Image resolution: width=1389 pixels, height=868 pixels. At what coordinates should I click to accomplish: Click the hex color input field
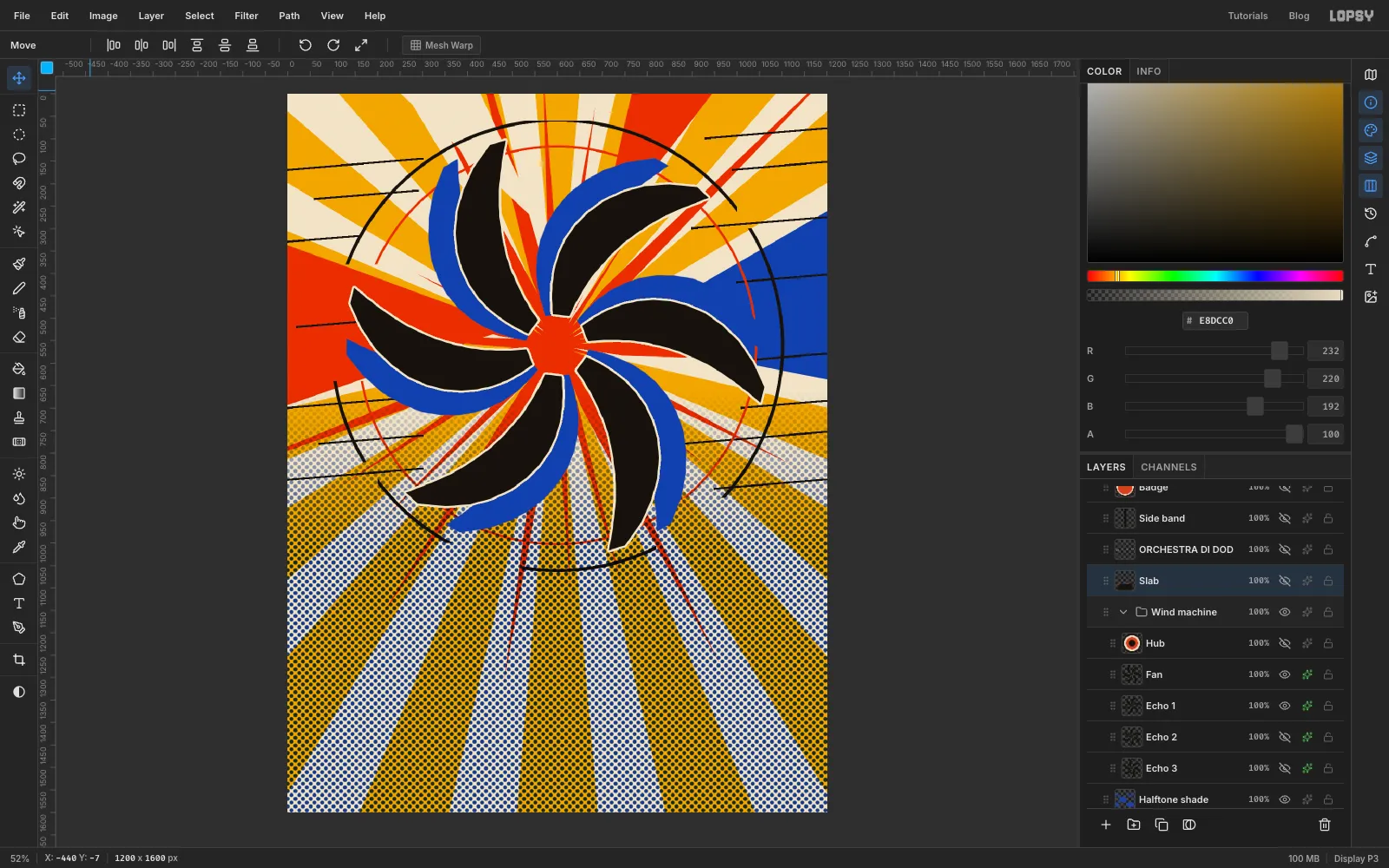[1215, 320]
